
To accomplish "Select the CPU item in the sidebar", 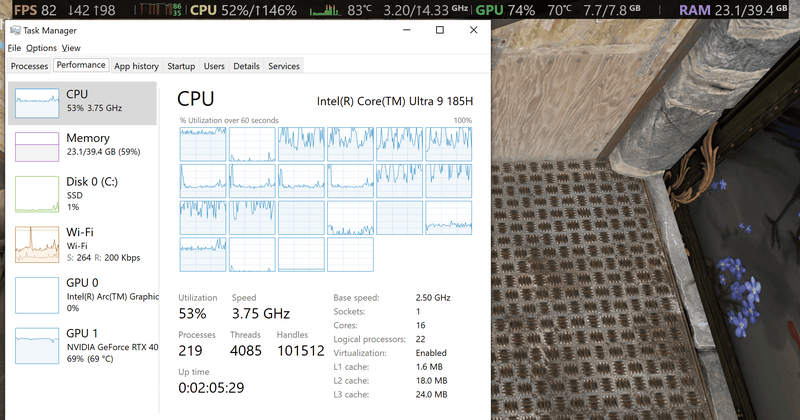I will point(82,103).
